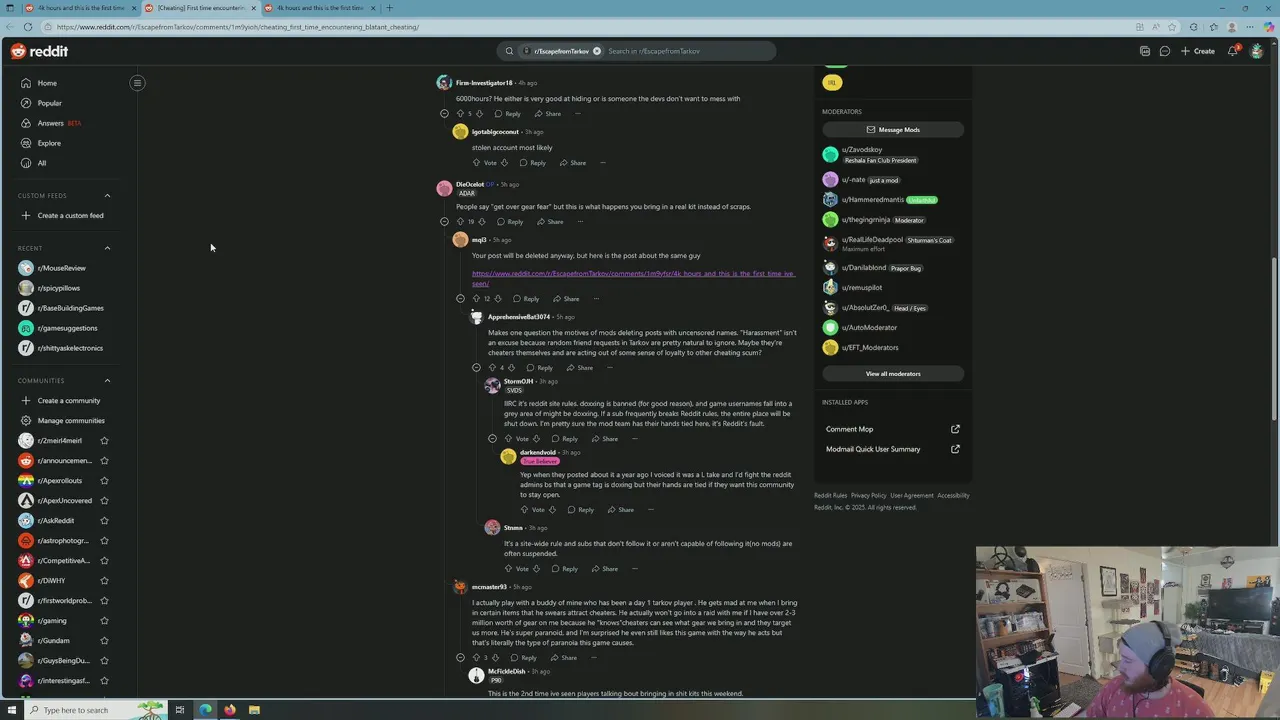Open Modmail Quick User Summary app link
This screenshot has width=1280, height=720.
892,449
